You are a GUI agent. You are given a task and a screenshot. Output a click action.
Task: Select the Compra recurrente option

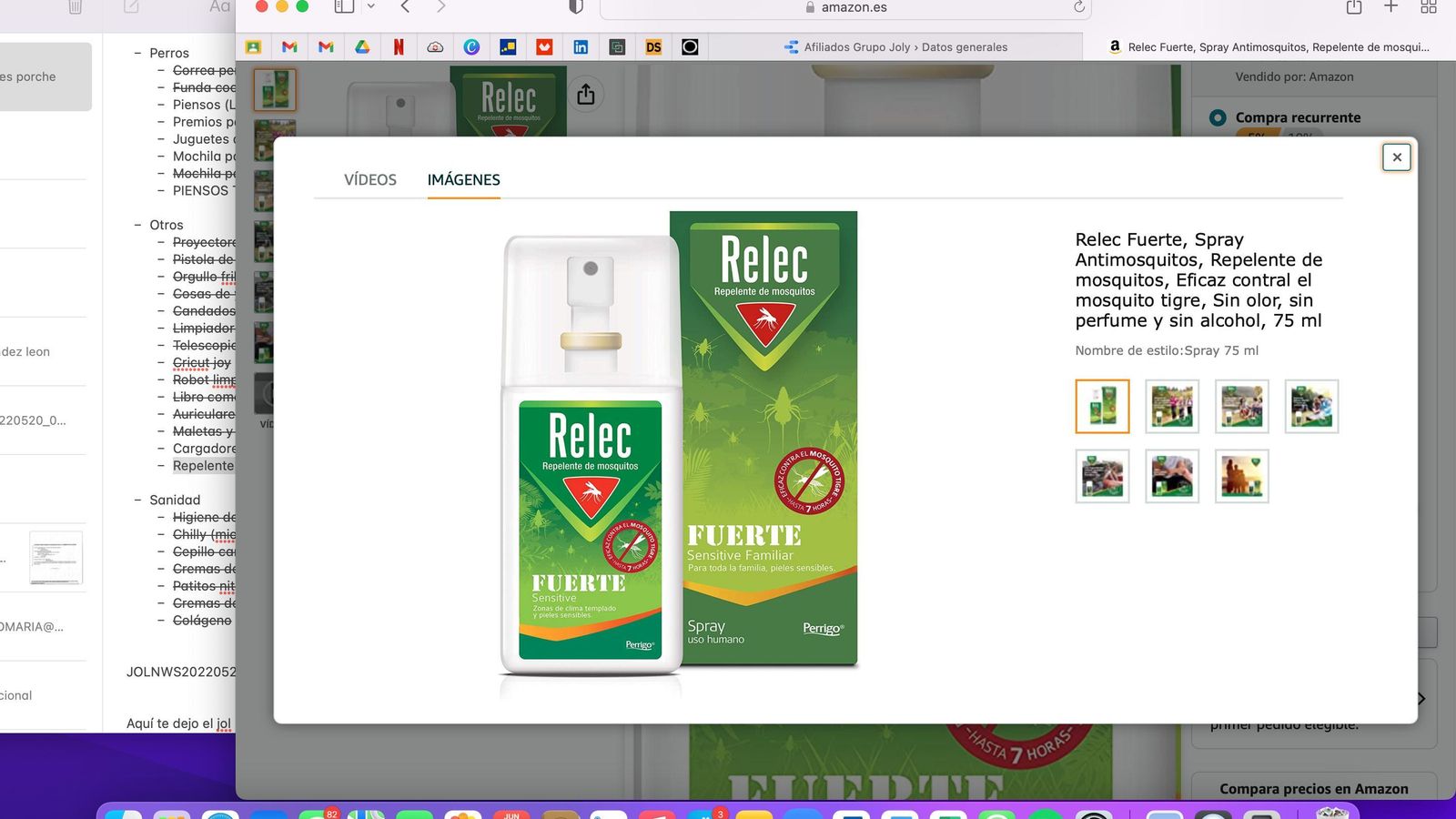point(1217,117)
